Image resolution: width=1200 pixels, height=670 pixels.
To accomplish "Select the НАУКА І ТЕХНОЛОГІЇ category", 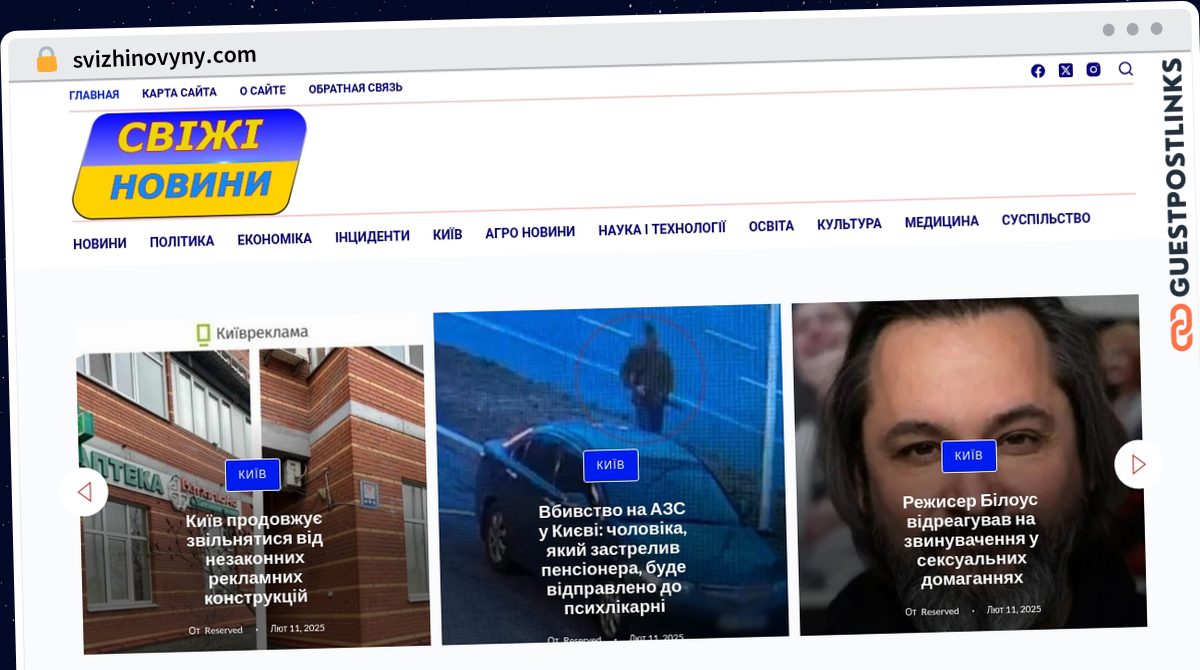I will click(662, 229).
